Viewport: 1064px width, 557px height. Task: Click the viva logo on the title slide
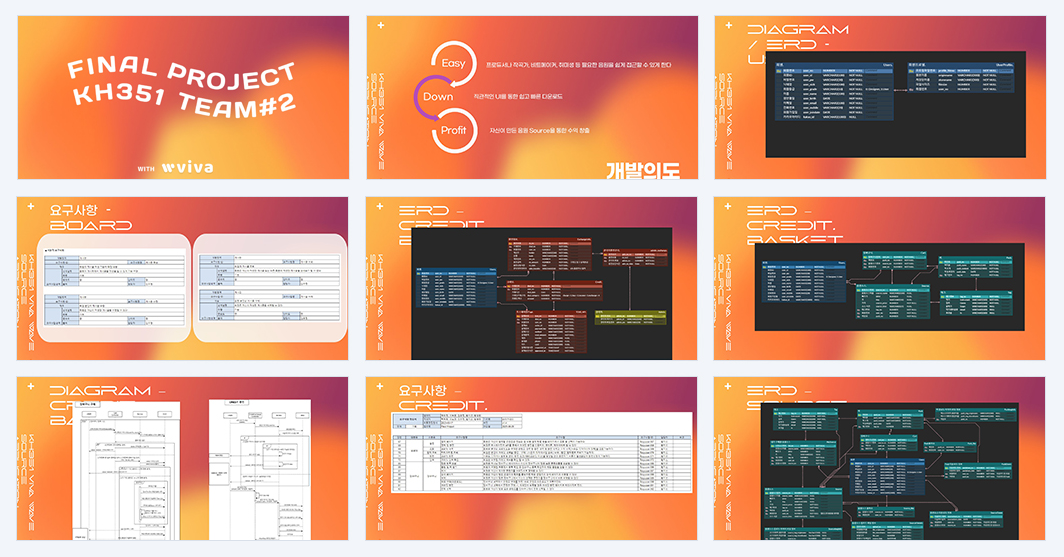click(187, 167)
